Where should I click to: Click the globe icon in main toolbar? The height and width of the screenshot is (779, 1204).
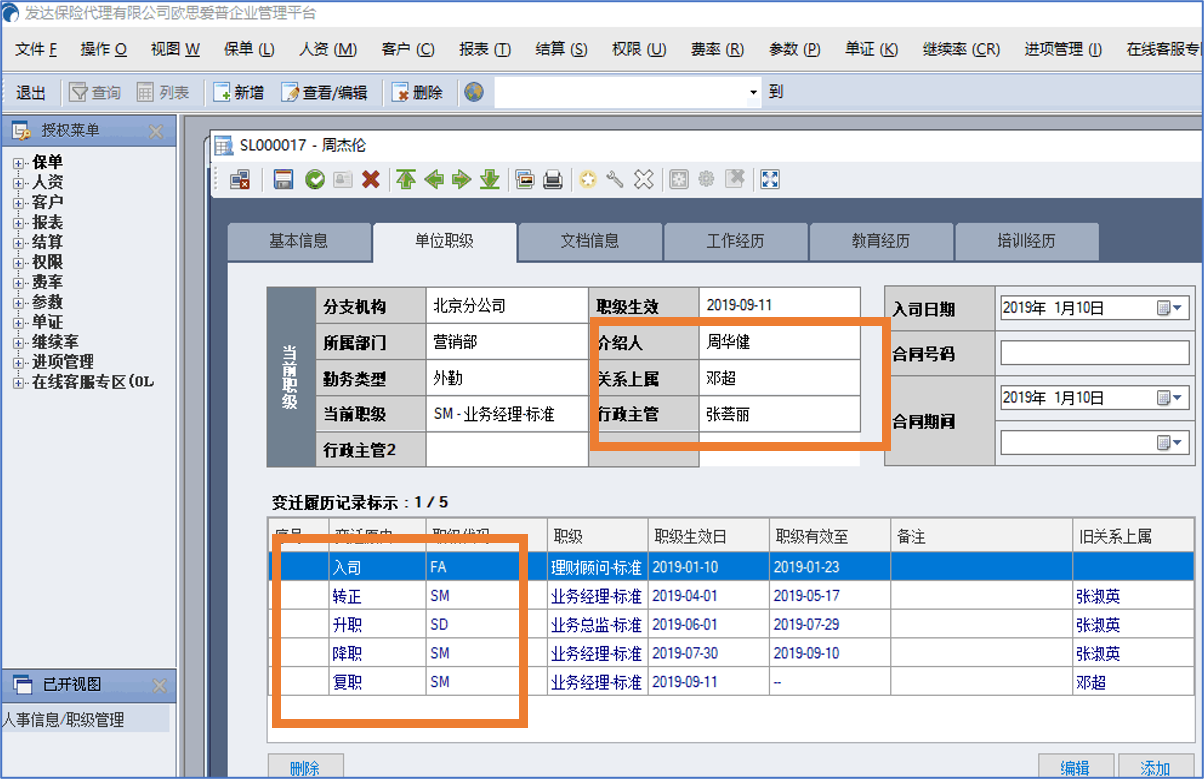tap(474, 92)
